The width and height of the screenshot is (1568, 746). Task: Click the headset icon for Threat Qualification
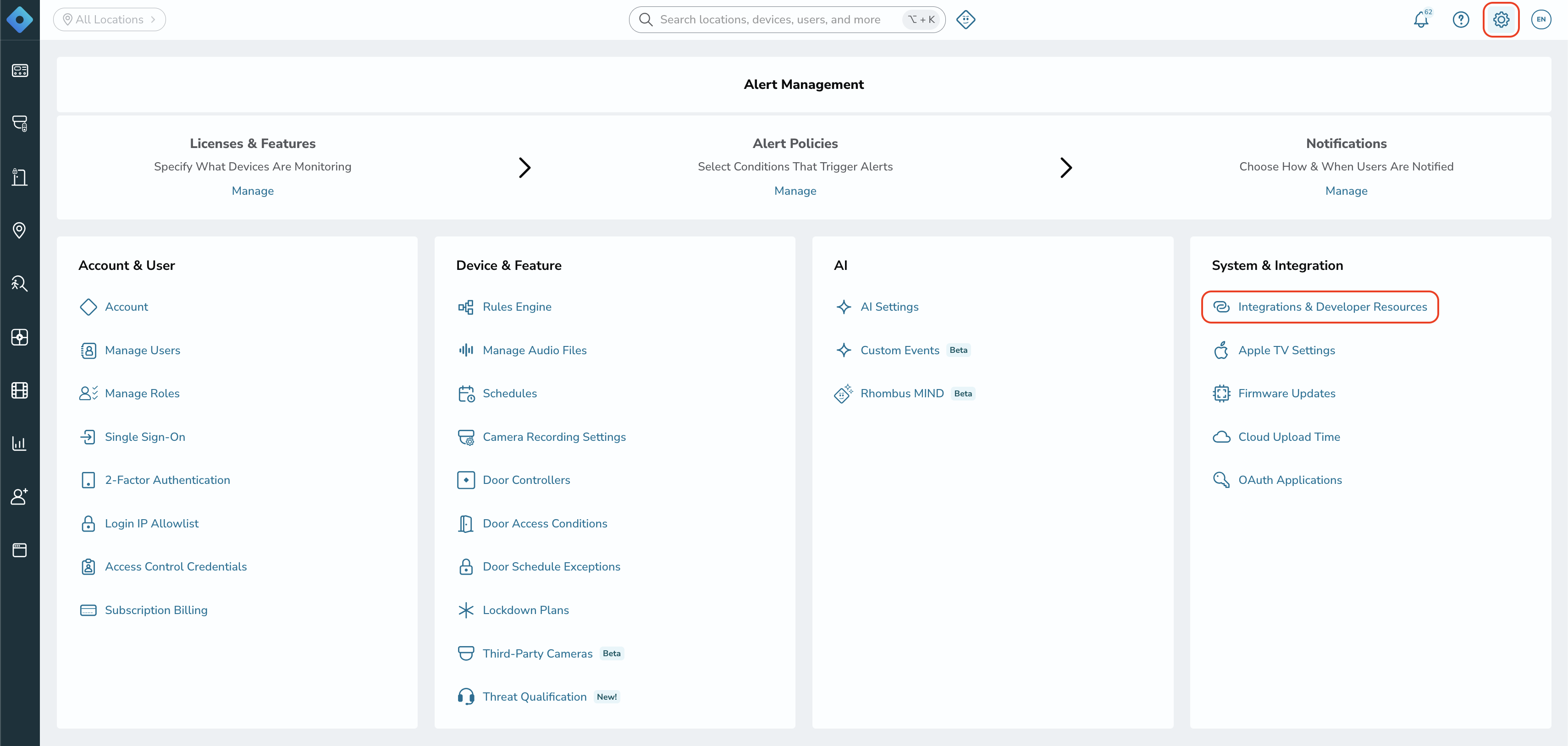coord(466,697)
